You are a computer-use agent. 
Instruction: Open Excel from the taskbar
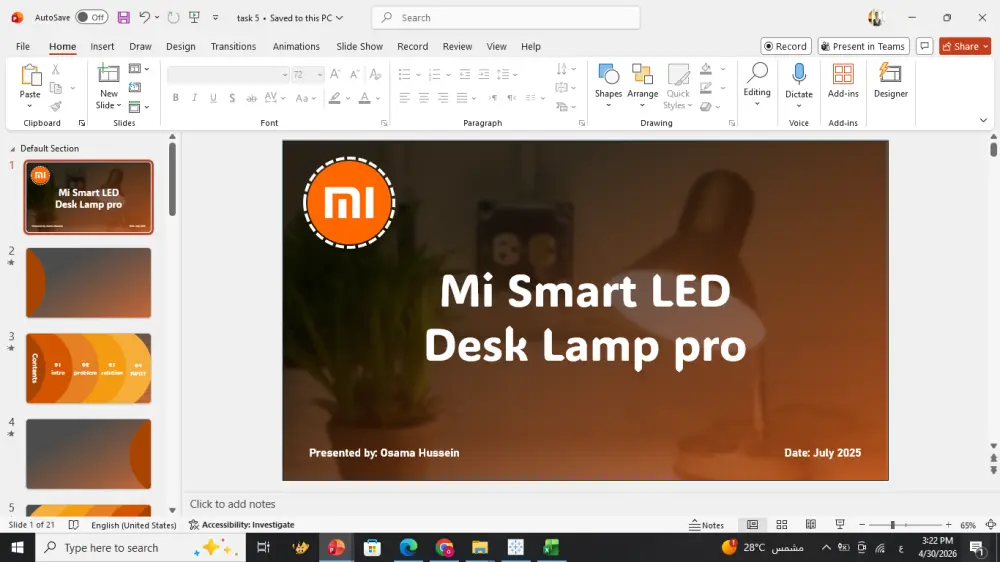(551, 547)
